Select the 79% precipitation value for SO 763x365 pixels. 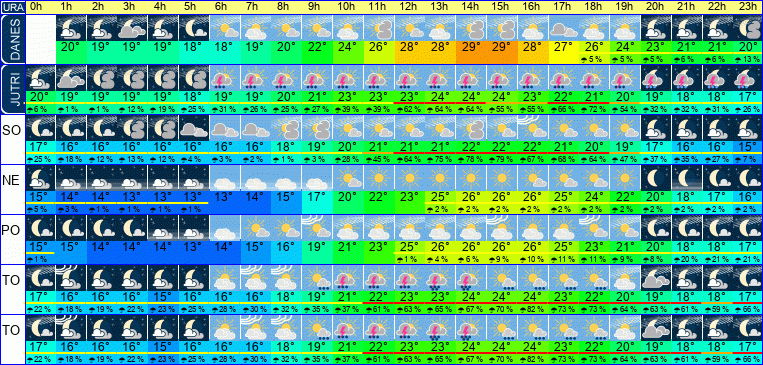(x=502, y=160)
